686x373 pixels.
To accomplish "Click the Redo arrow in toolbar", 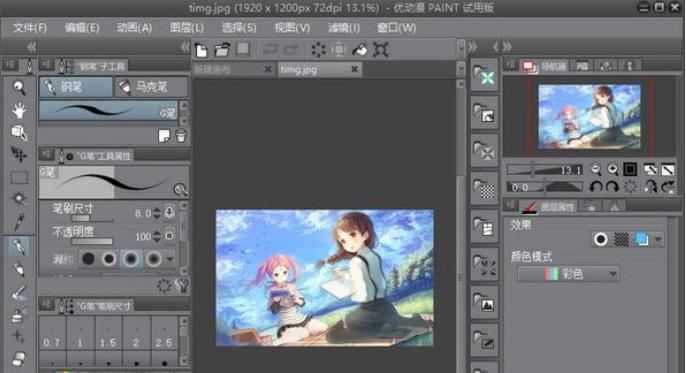I will click(x=291, y=49).
